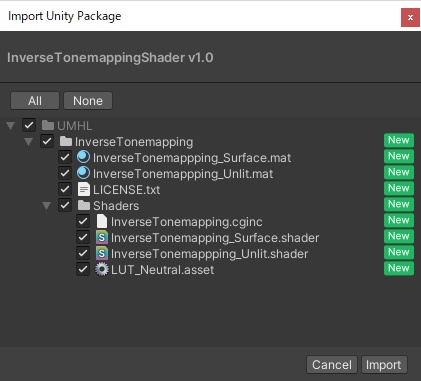Select the UMHL folder name

pyautogui.click(x=75, y=126)
